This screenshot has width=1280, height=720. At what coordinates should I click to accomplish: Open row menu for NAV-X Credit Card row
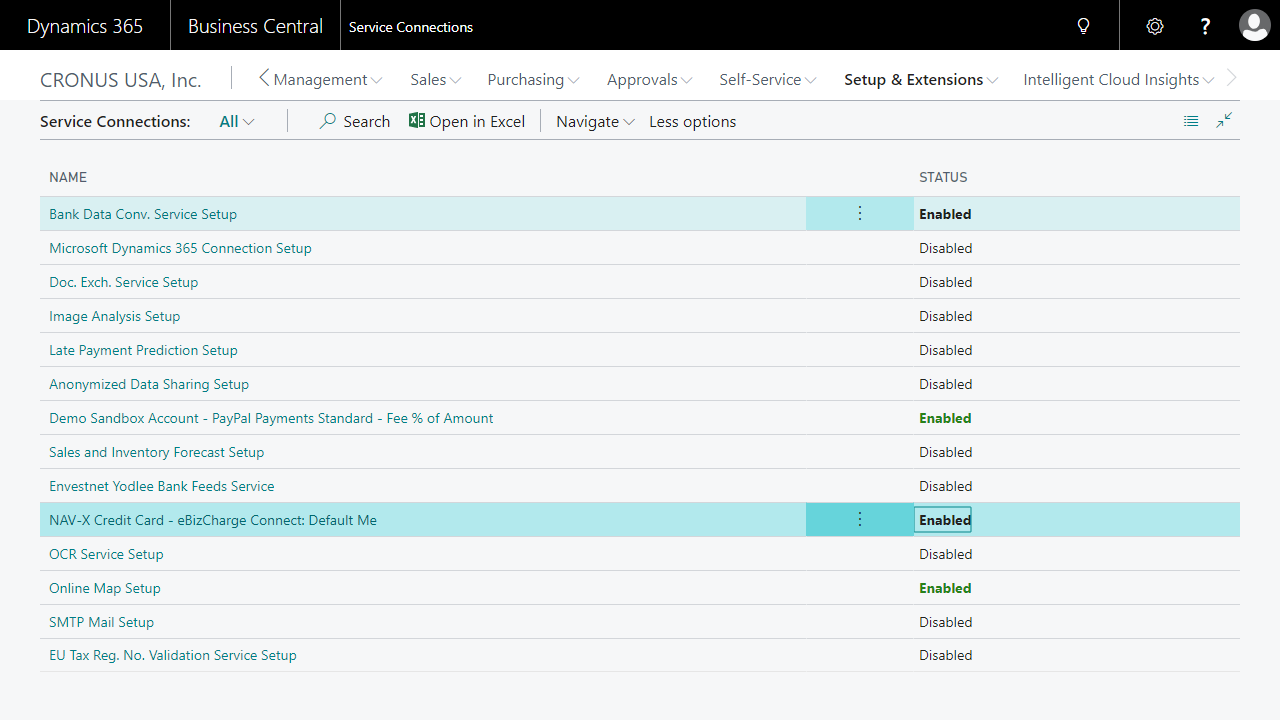point(860,519)
